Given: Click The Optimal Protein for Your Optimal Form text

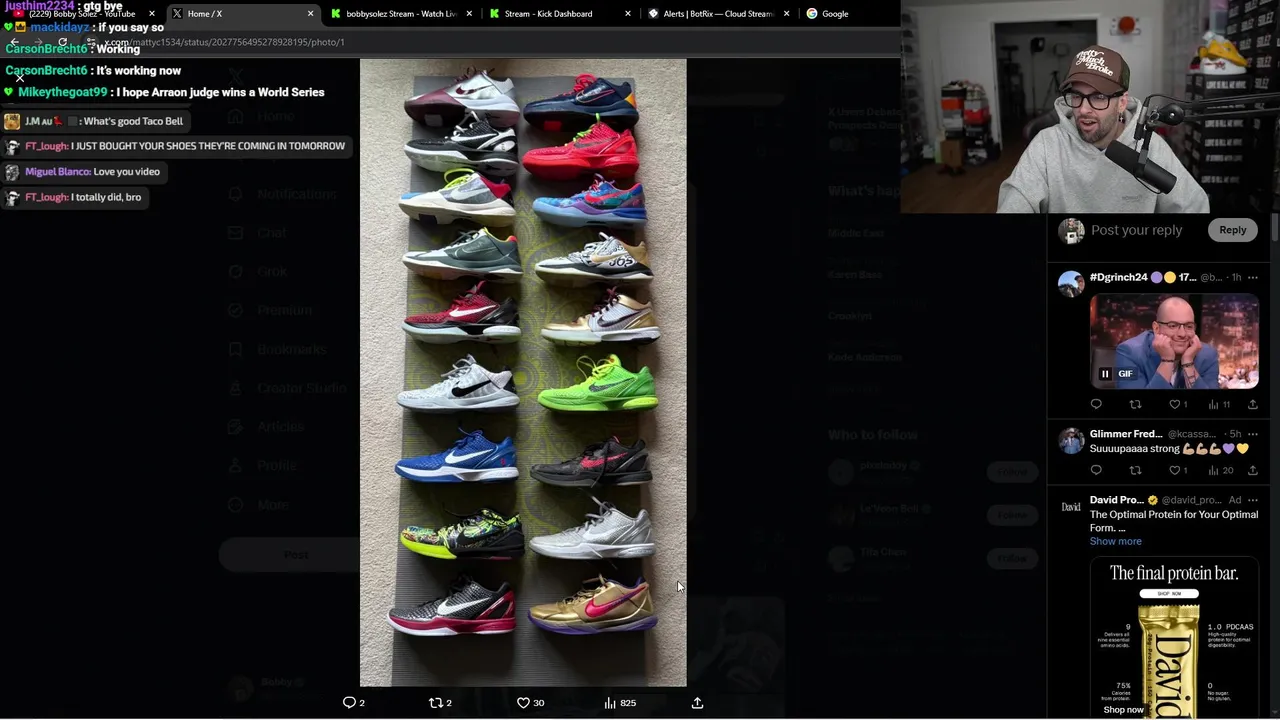Looking at the screenshot, I should pyautogui.click(x=1174, y=521).
